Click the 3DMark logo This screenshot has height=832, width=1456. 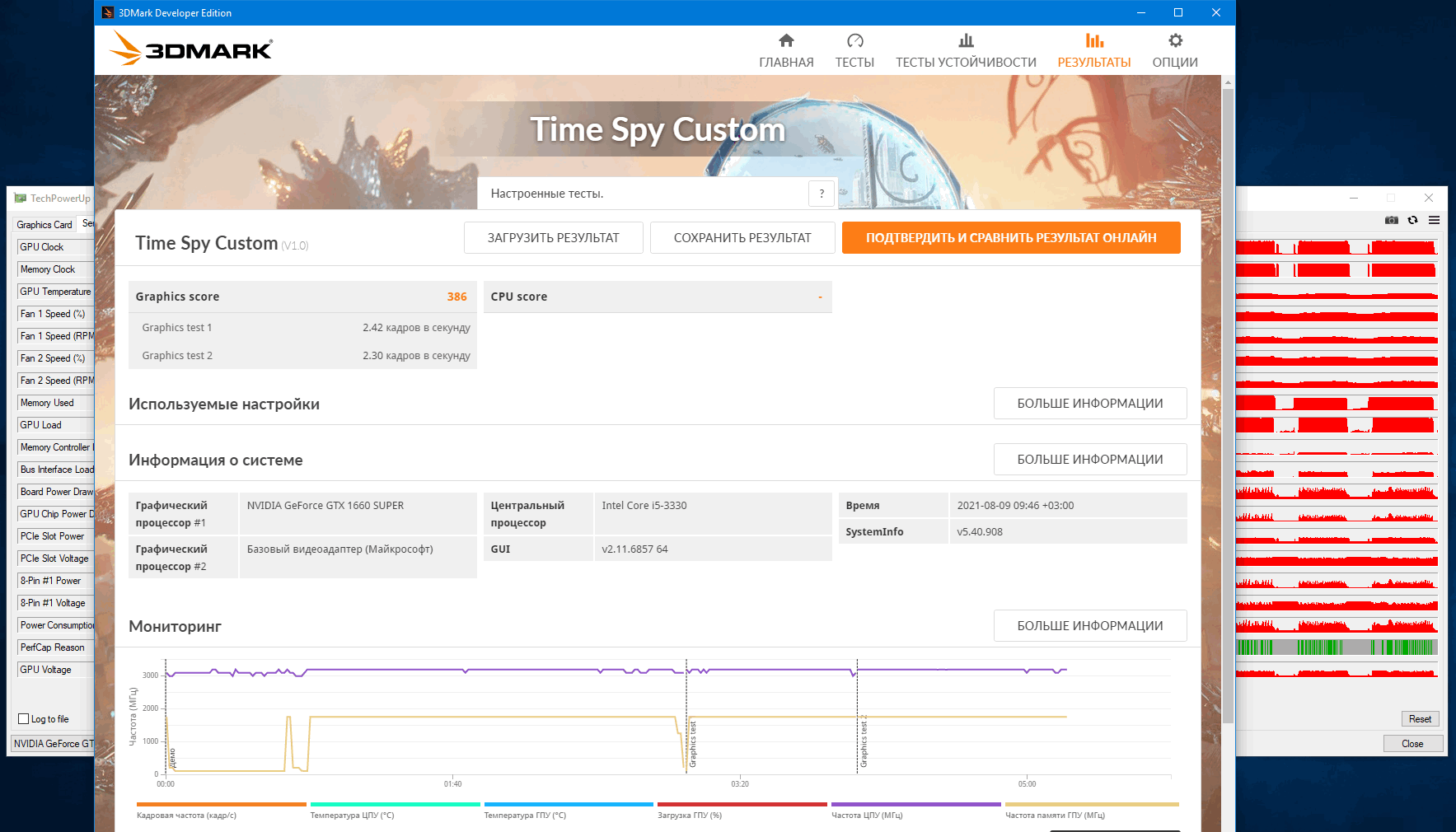pyautogui.click(x=190, y=49)
